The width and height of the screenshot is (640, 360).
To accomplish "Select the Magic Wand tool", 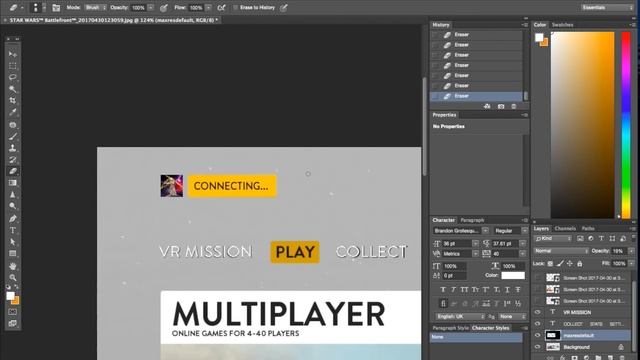I will click(13, 89).
